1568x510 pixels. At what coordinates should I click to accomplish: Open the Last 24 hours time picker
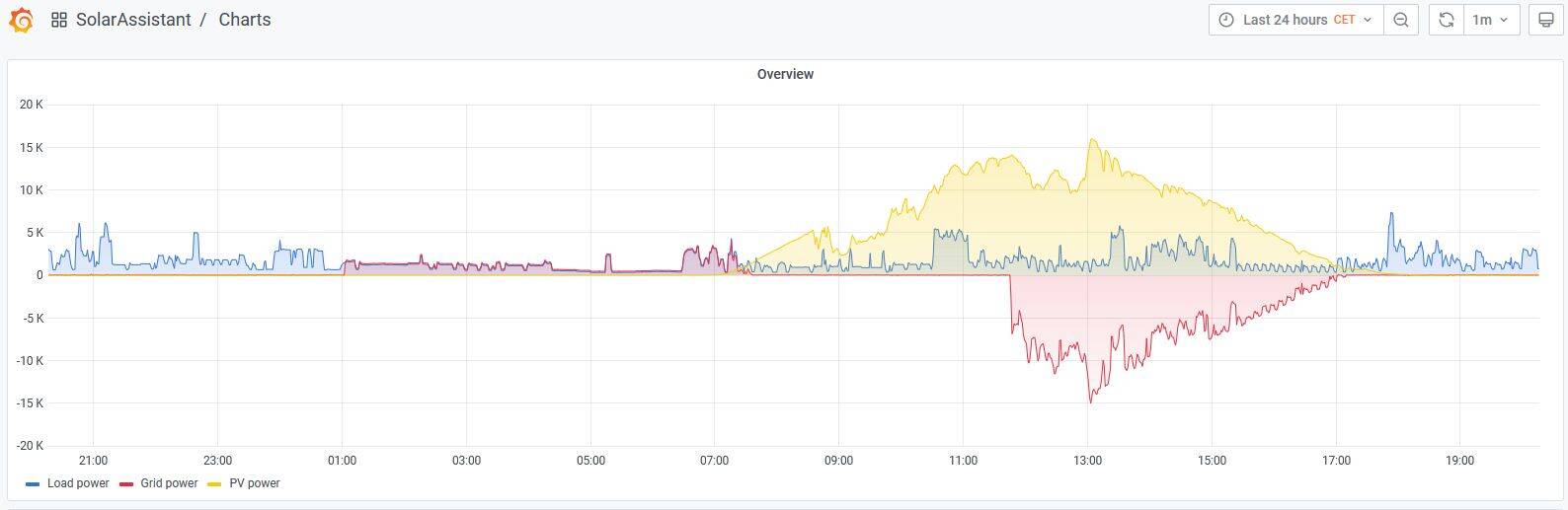tap(1285, 20)
